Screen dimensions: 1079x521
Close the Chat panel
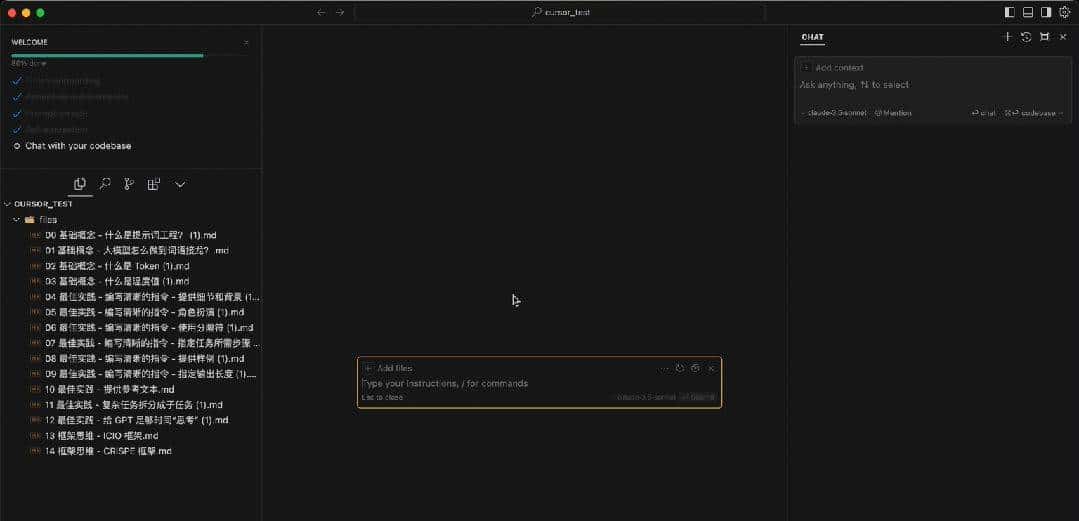pyautogui.click(x=1063, y=37)
